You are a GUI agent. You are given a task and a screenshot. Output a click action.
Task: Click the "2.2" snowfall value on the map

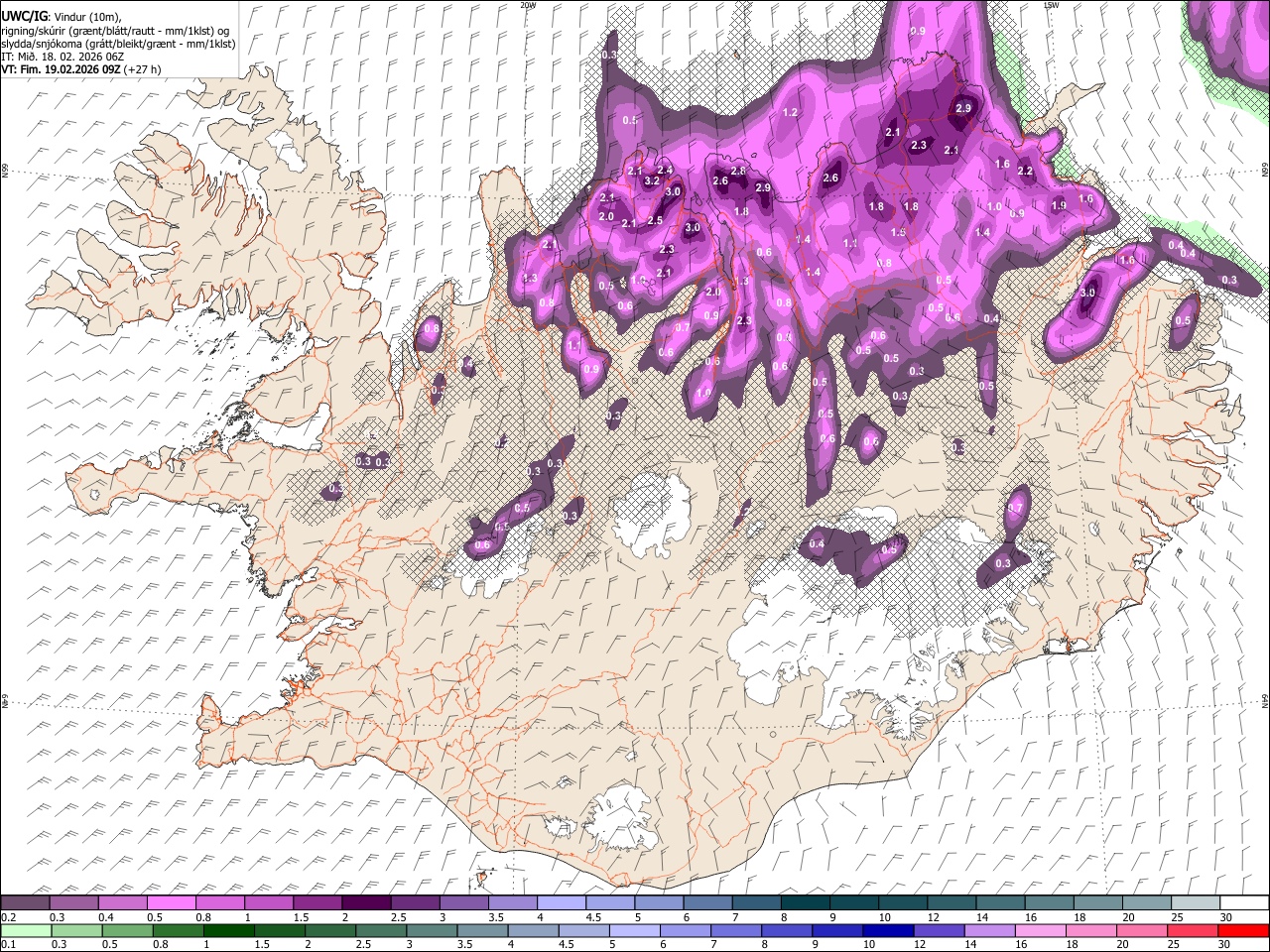tap(1026, 172)
